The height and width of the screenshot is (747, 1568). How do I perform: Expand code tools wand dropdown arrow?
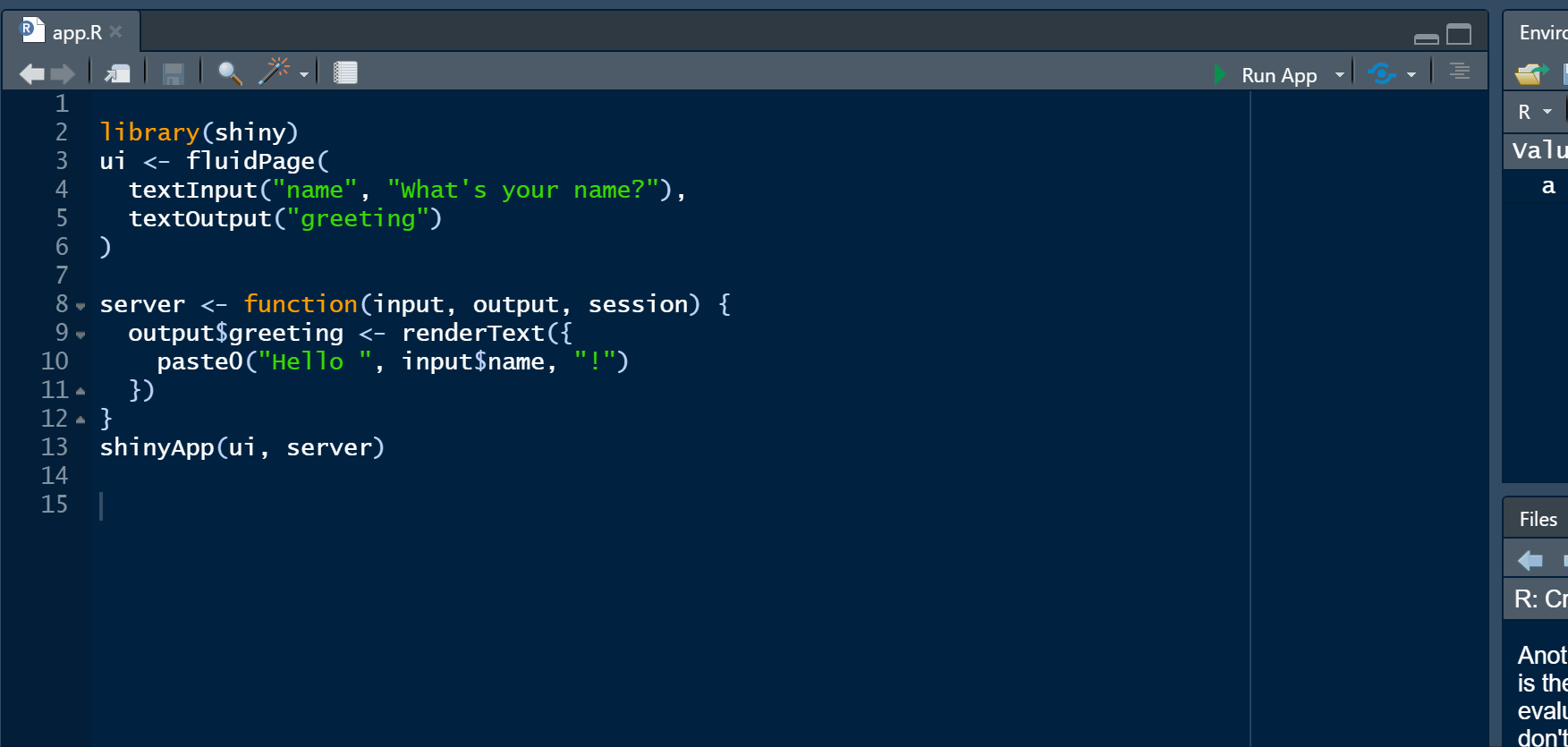(x=304, y=75)
